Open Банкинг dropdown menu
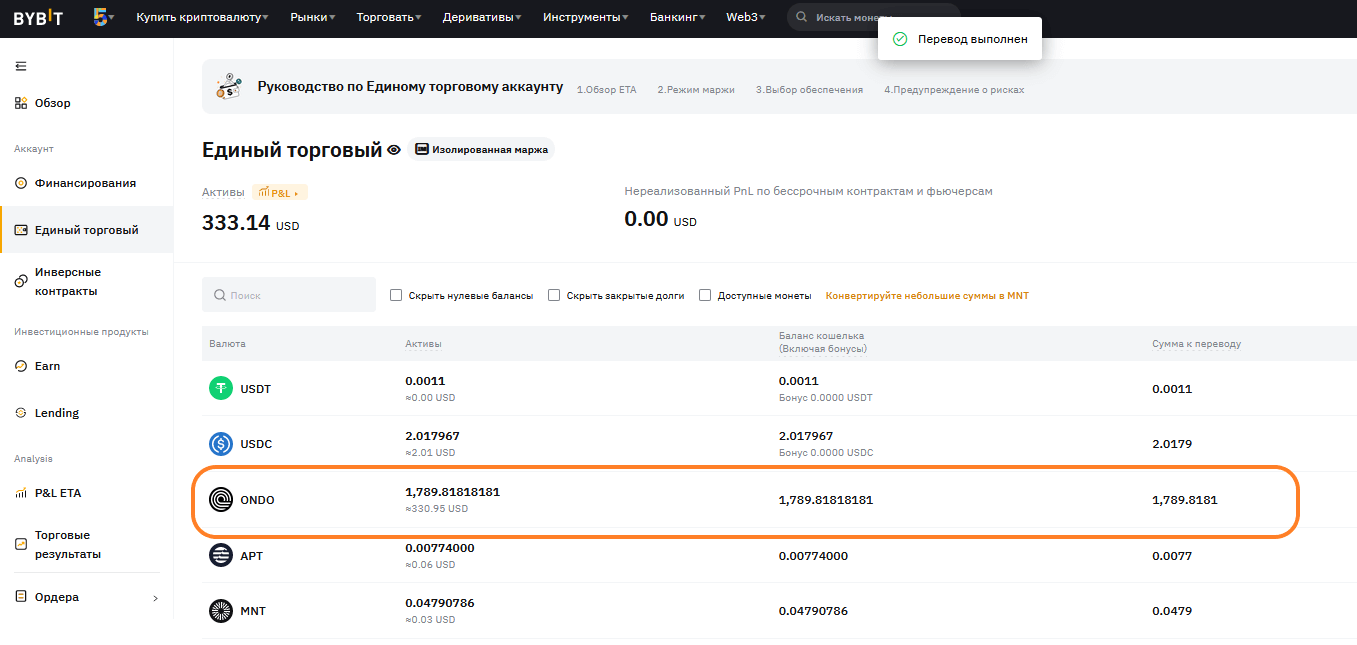Screen dimensions: 1357x645 tap(677, 17)
